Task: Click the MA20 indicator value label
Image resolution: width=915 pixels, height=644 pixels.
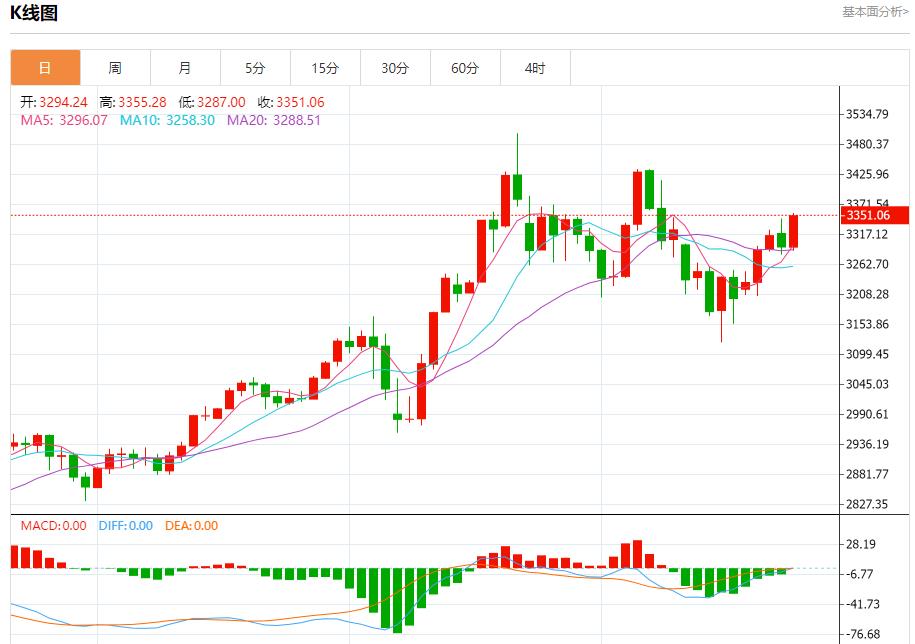Action: (x=273, y=120)
